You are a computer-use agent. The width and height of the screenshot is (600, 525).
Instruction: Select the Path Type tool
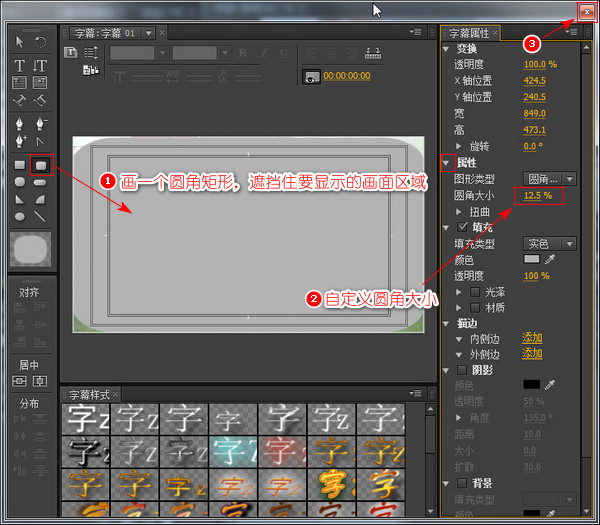(20, 100)
